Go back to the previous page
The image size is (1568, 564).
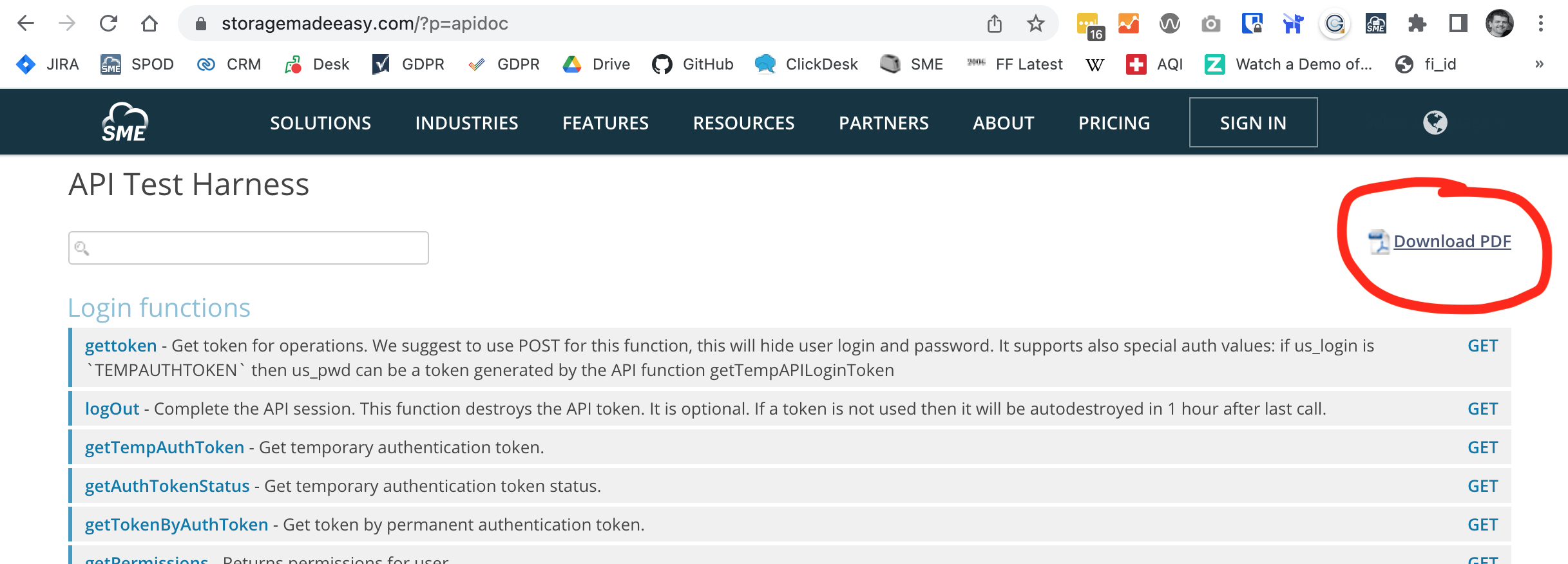26,24
